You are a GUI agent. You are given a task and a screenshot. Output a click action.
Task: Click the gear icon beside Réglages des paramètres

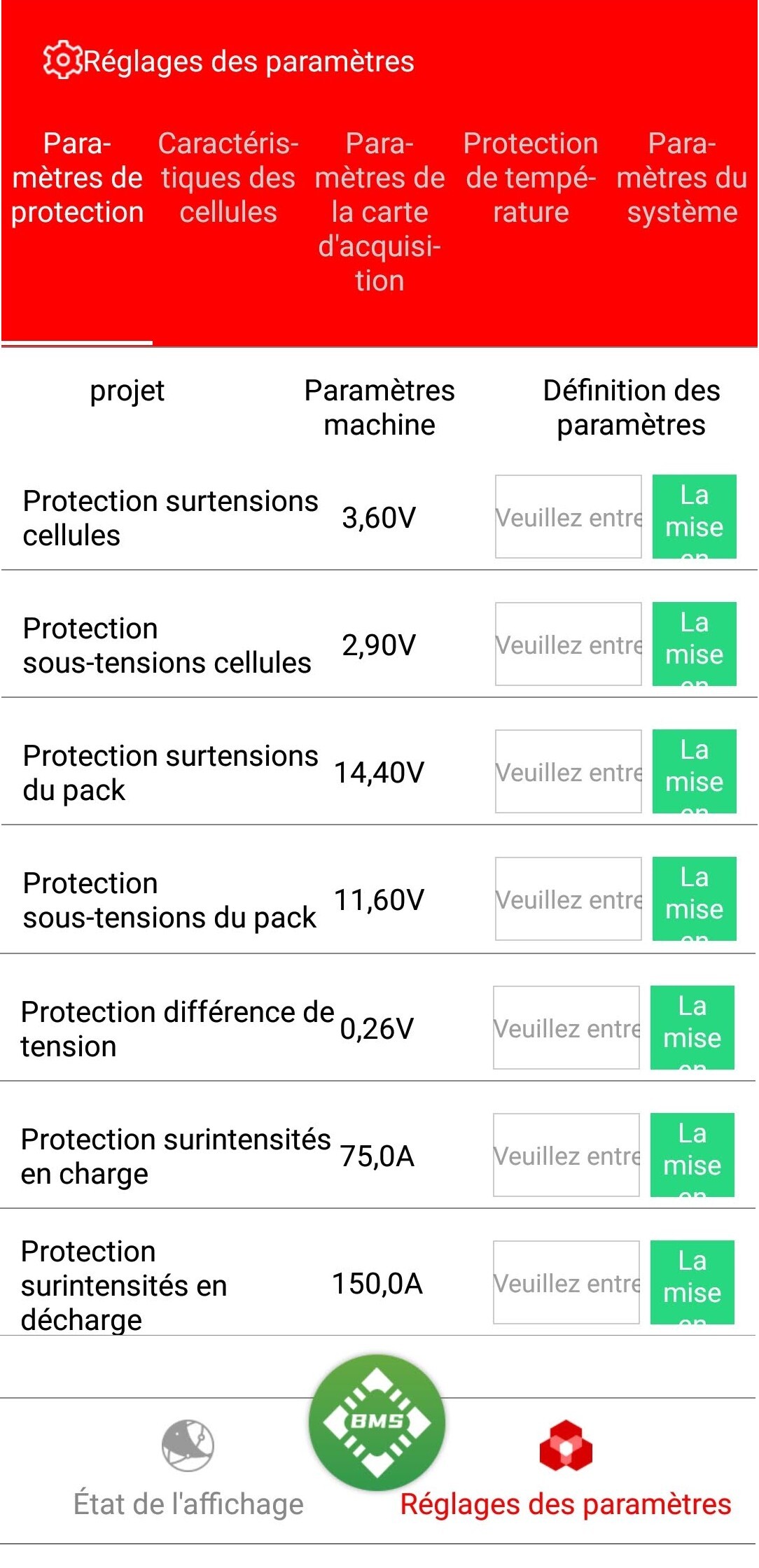click(62, 61)
